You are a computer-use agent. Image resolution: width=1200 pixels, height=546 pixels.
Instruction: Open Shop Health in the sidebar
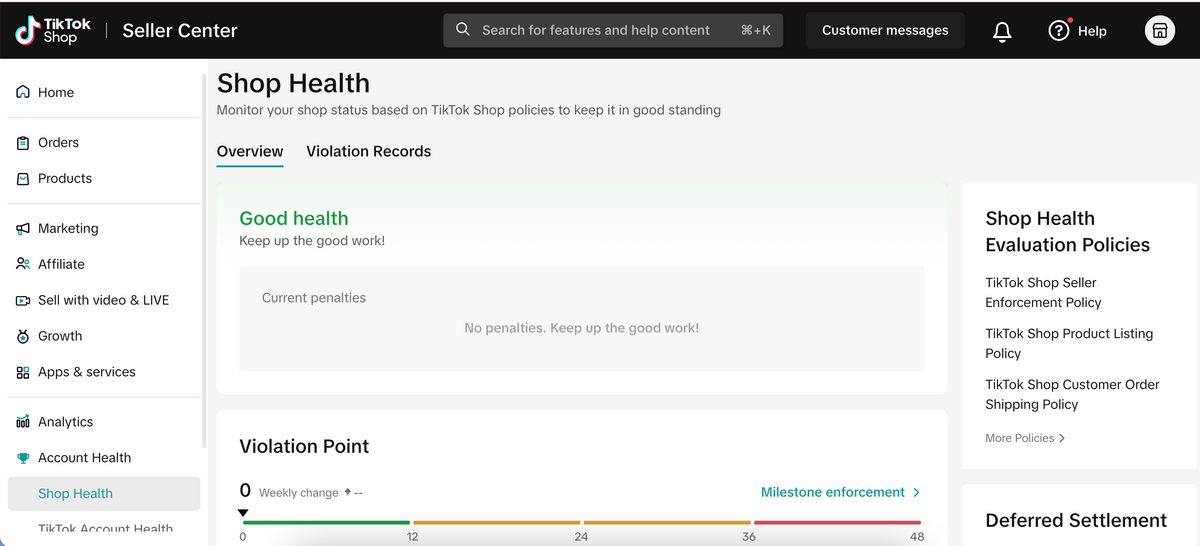75,494
